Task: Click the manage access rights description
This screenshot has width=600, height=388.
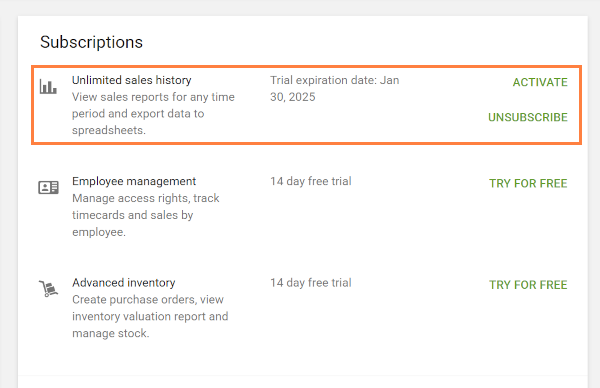Action: pyautogui.click(x=146, y=215)
